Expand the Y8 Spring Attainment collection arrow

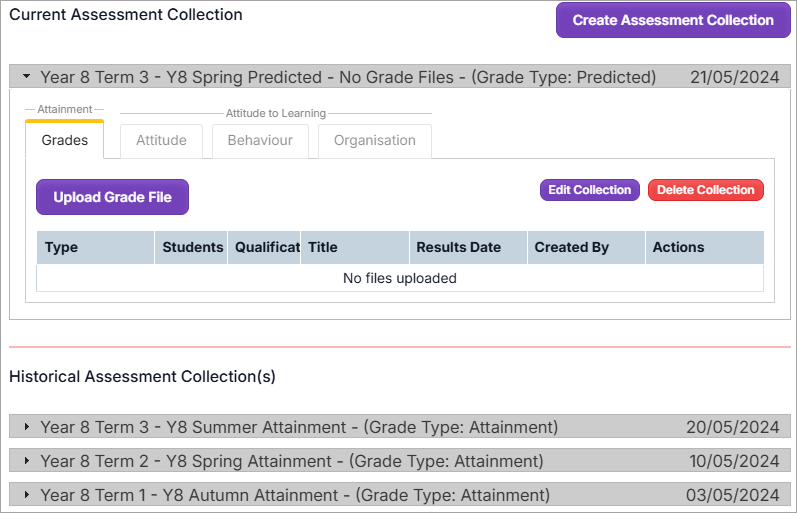click(26, 461)
